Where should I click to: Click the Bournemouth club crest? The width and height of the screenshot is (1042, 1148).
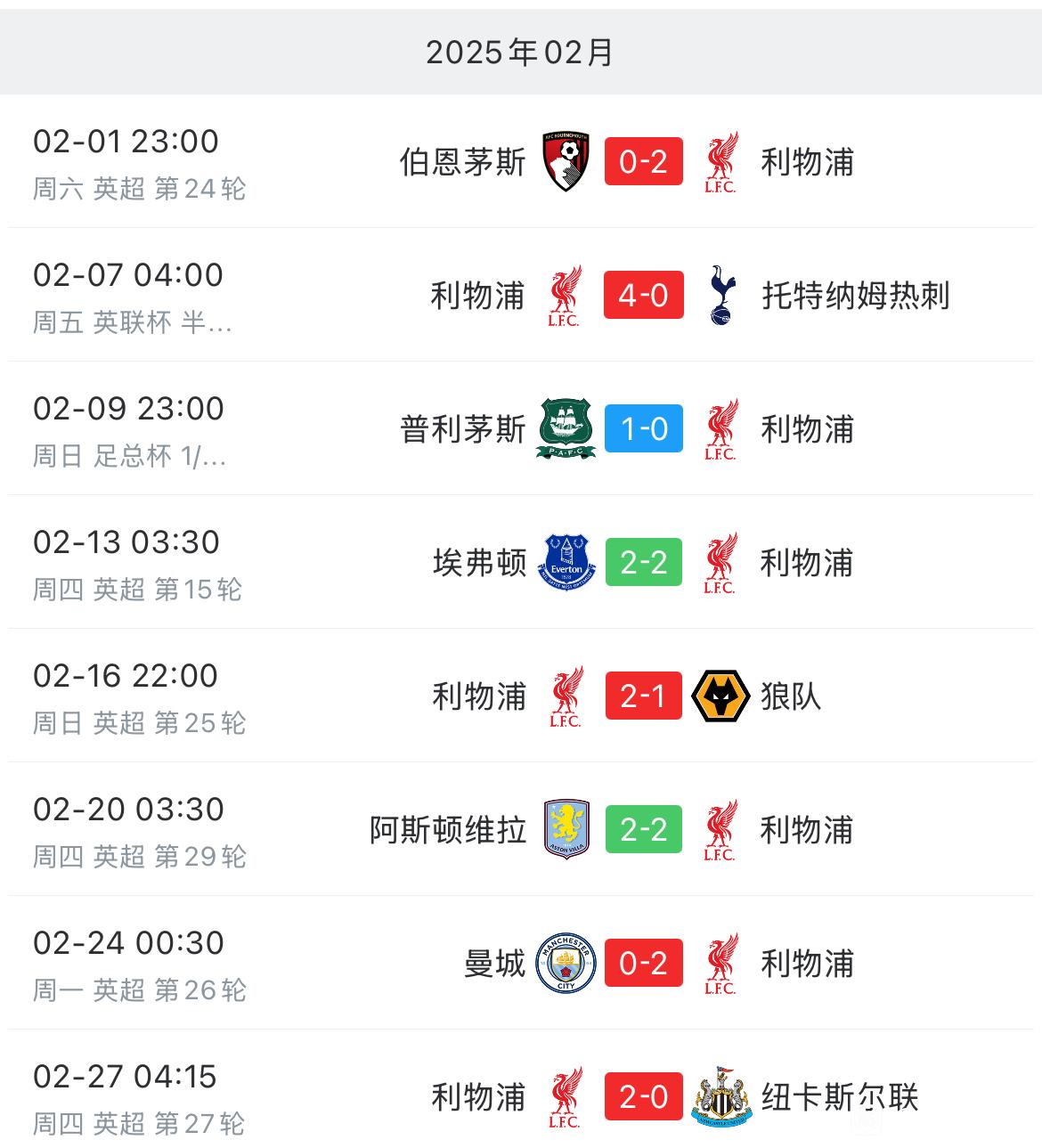(x=566, y=161)
